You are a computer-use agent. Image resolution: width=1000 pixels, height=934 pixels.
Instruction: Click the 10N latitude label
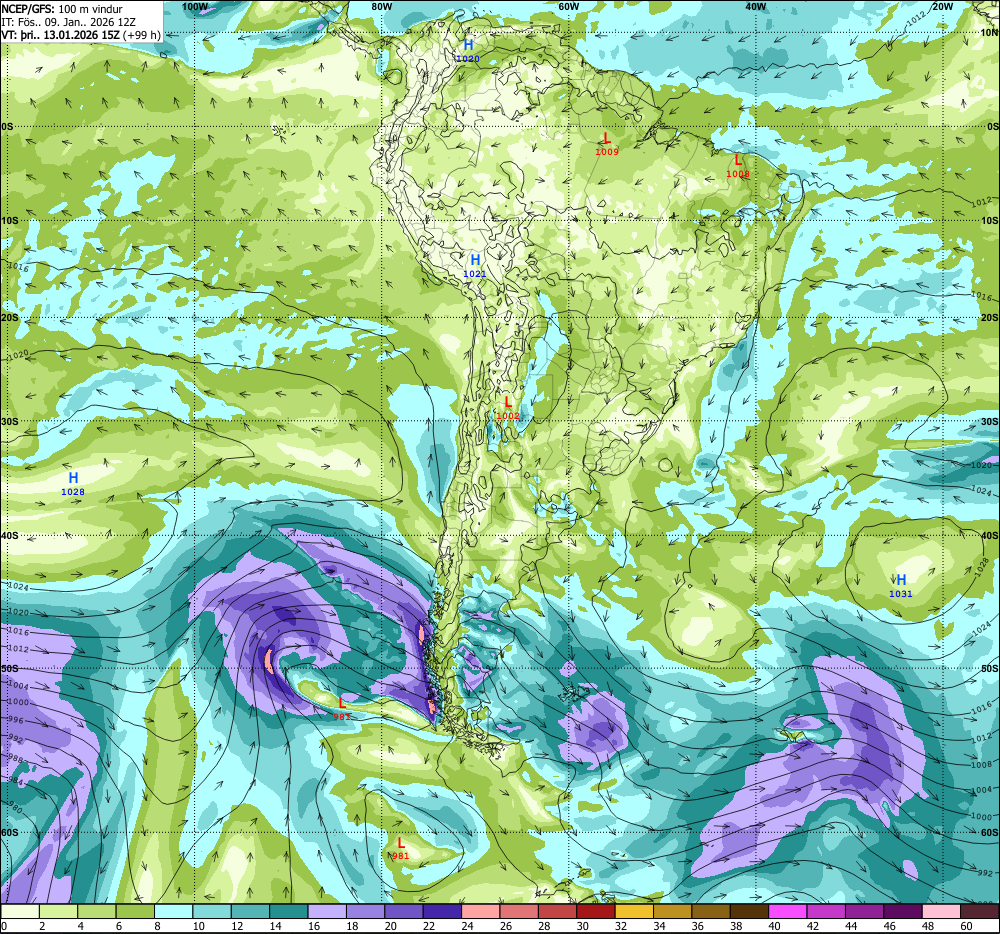coord(989,33)
